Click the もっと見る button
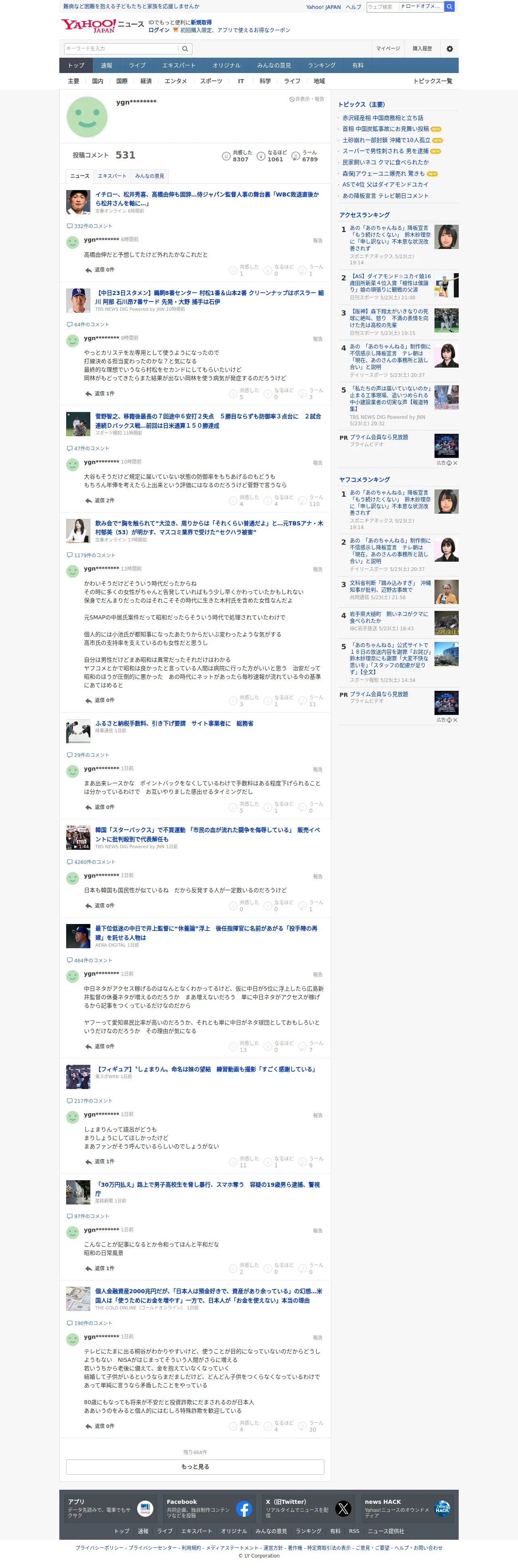Screen dimensions: 518x1568 195,1467
